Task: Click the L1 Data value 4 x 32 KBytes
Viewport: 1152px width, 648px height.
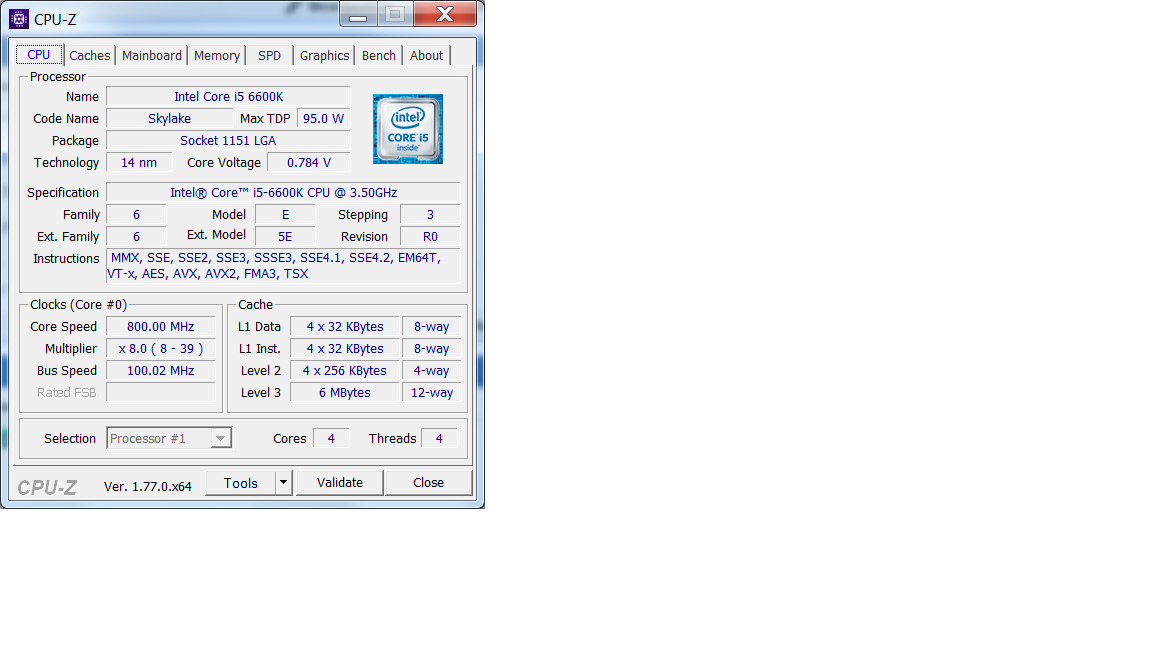Action: point(345,326)
